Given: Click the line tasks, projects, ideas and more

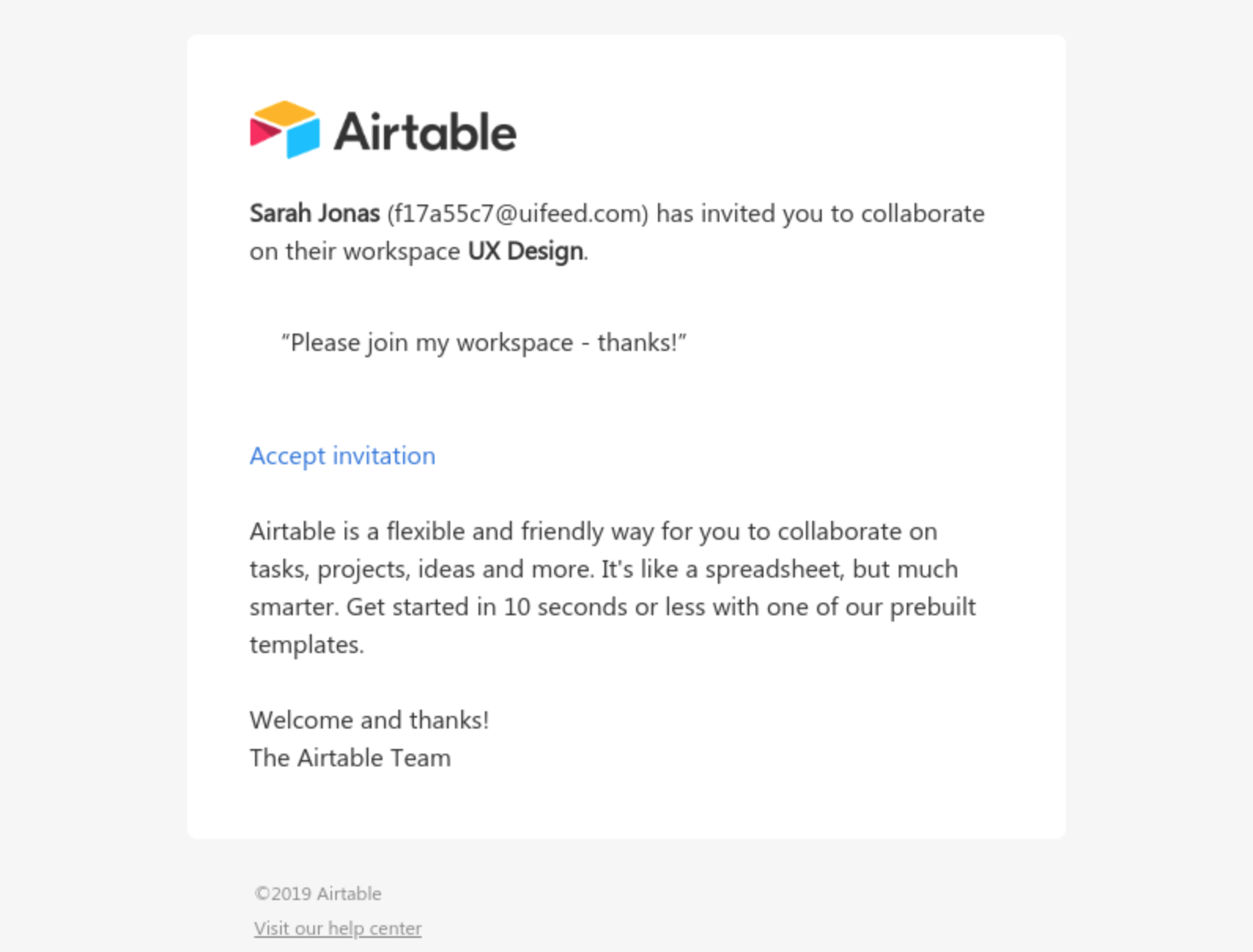Looking at the screenshot, I should (x=422, y=569).
